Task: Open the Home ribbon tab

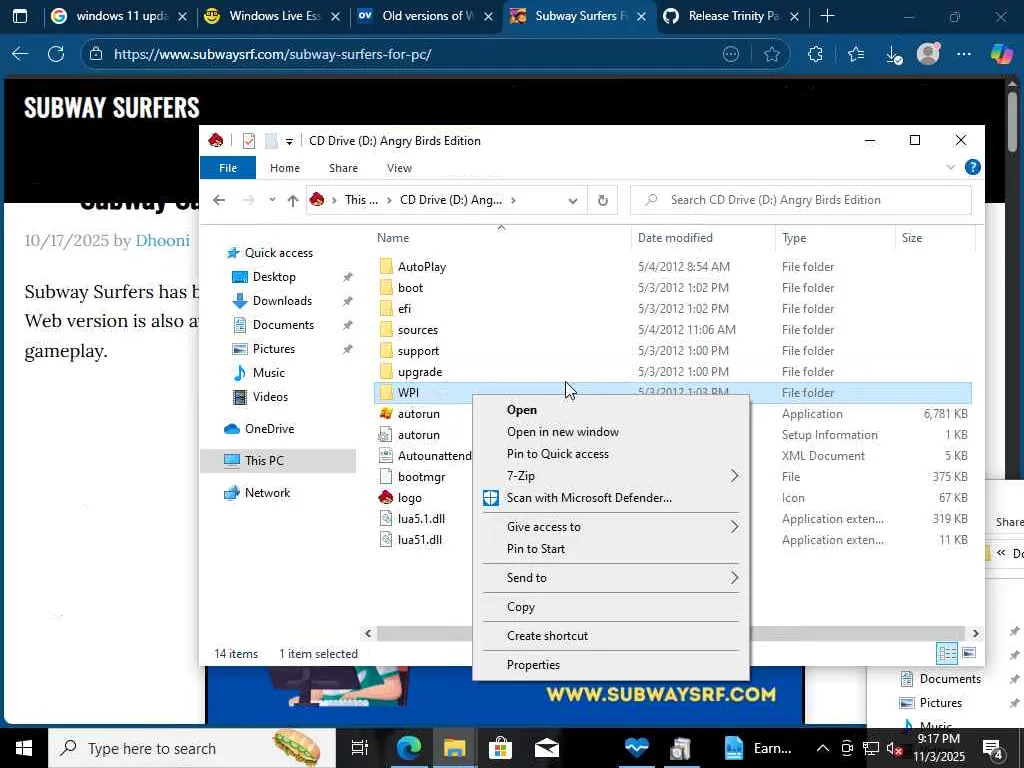Action: [285, 168]
